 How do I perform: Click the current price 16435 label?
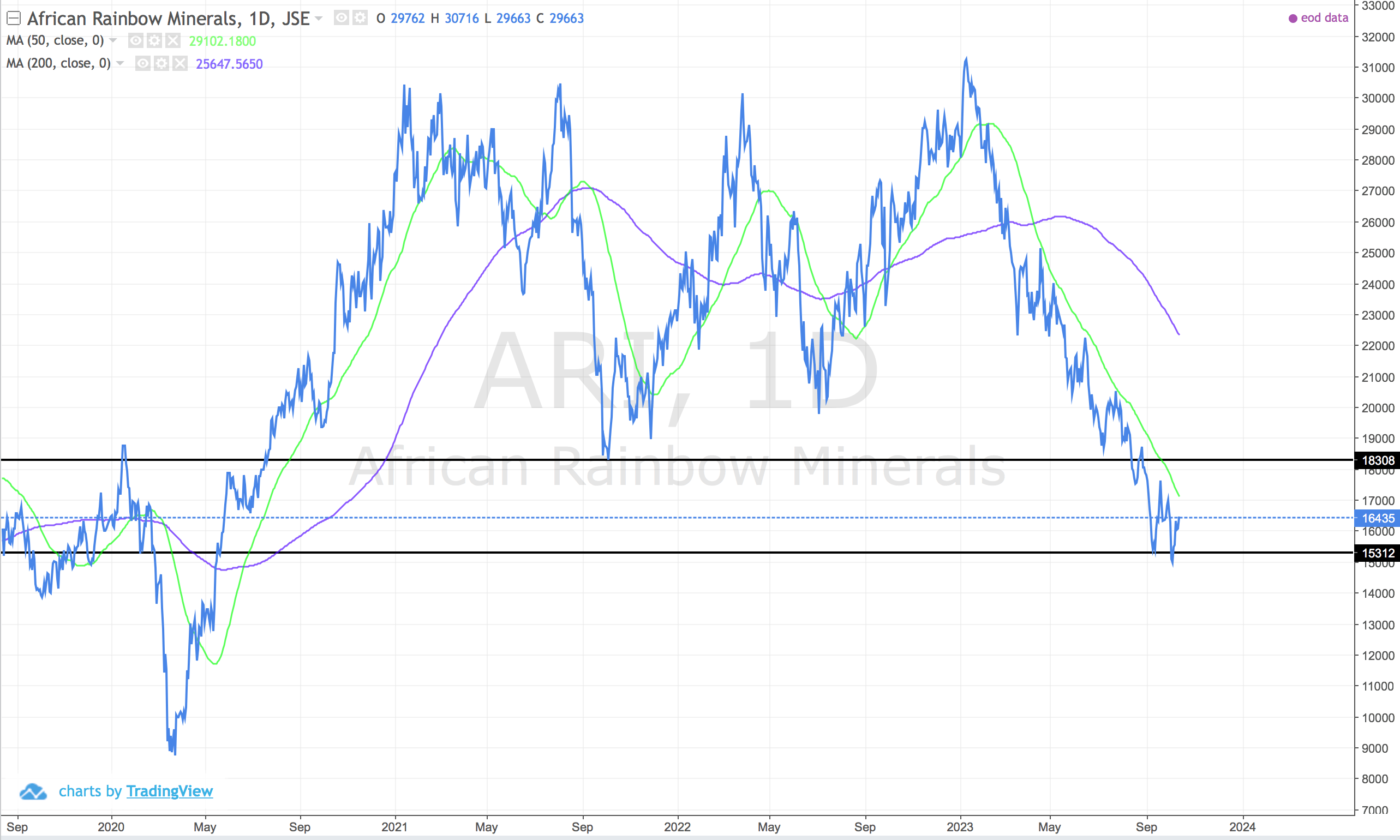pyautogui.click(x=1377, y=518)
